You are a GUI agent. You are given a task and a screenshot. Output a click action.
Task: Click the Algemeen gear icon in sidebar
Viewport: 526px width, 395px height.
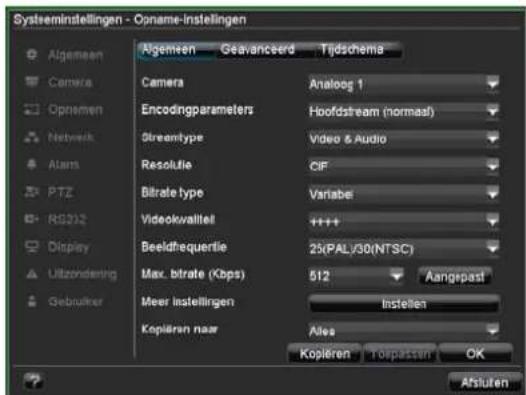coord(32,55)
